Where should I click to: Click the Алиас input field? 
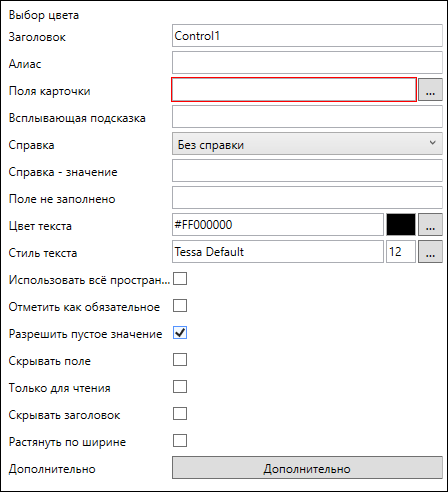pos(307,63)
